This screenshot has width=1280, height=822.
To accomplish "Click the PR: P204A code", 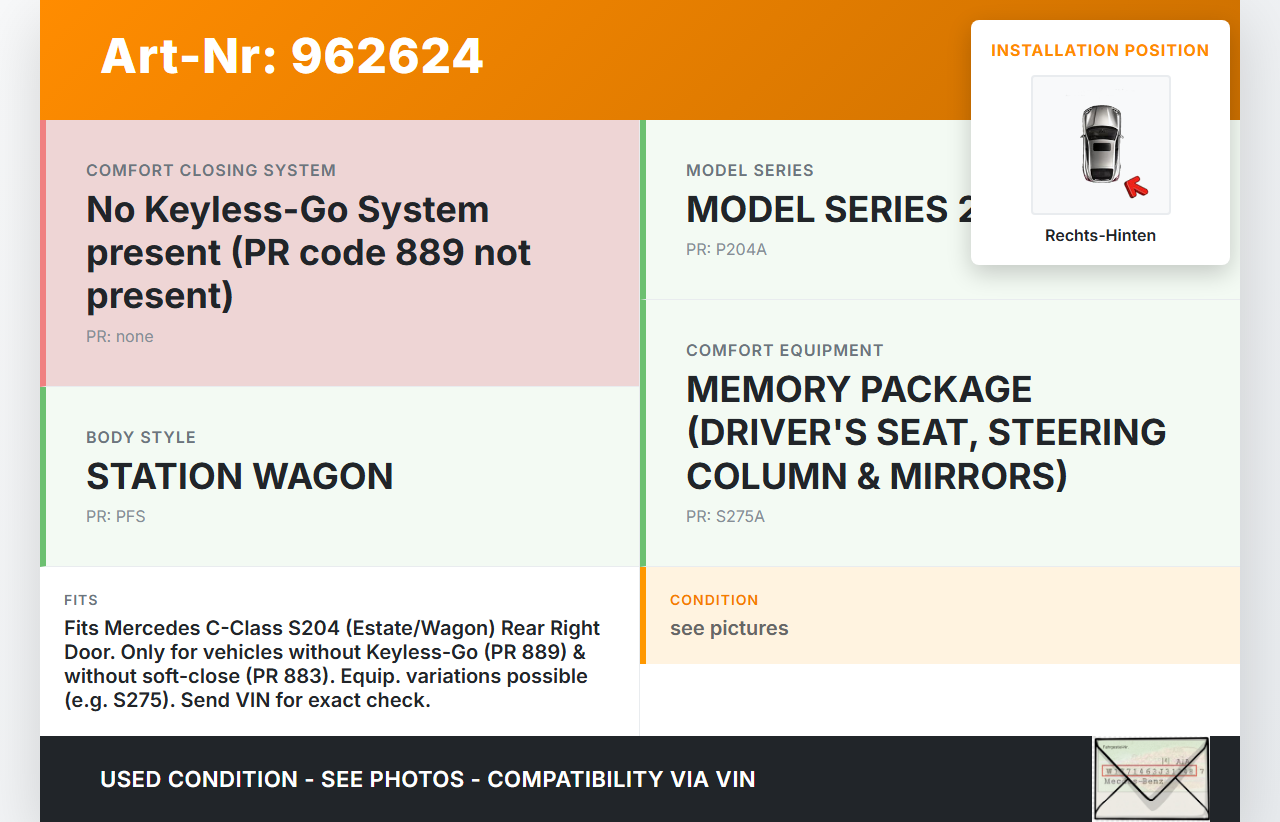I will [726, 250].
